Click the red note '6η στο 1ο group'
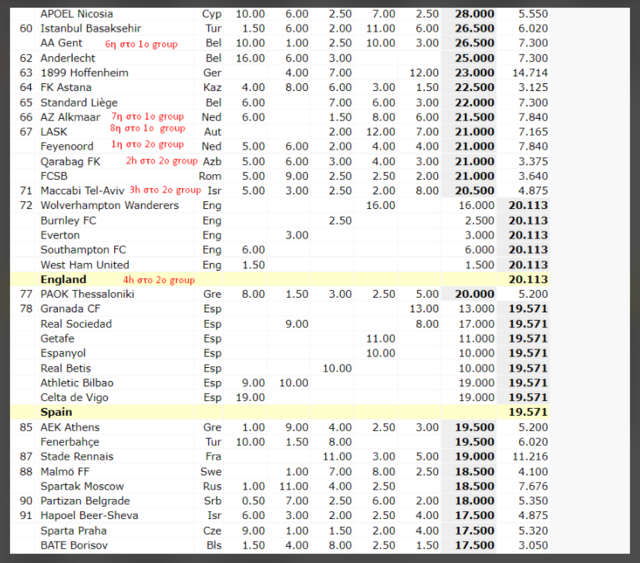The height and width of the screenshot is (563, 640). (141, 44)
